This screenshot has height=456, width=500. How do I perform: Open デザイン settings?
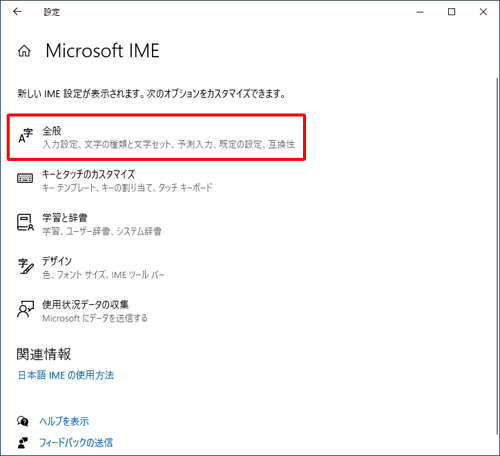pyautogui.click(x=91, y=268)
